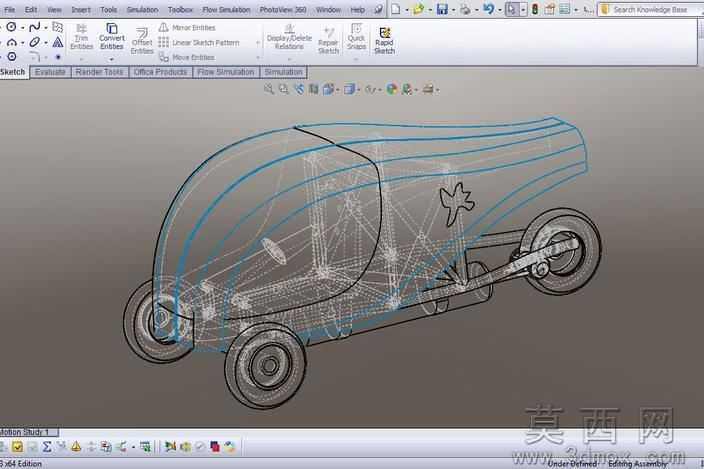Viewport: 704px width, 469px height.
Task: Click in the Search Knowledge Base field
Action: coord(650,9)
